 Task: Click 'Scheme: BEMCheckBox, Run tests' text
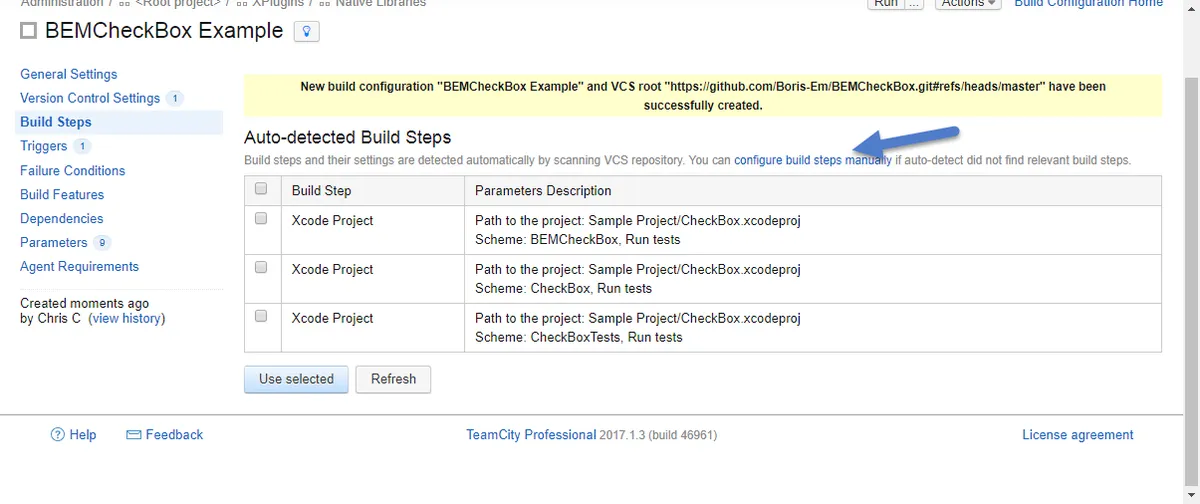[578, 239]
